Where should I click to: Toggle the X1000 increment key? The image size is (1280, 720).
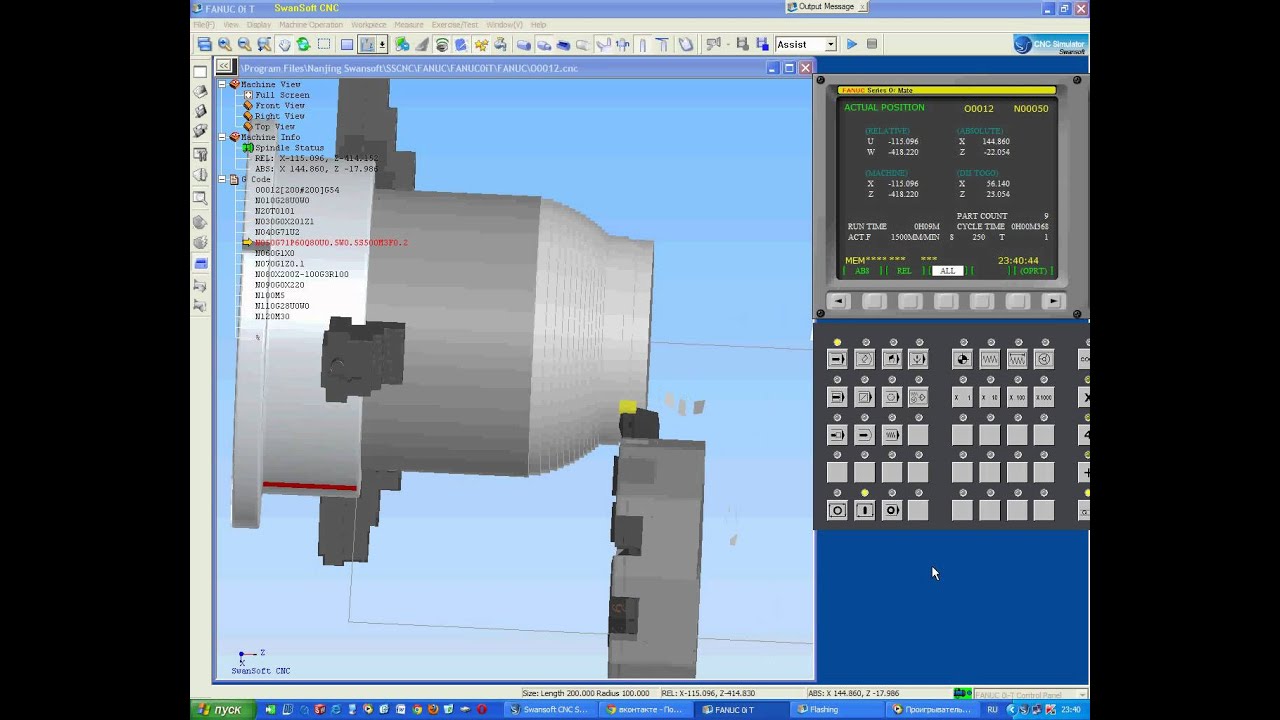(1043, 397)
